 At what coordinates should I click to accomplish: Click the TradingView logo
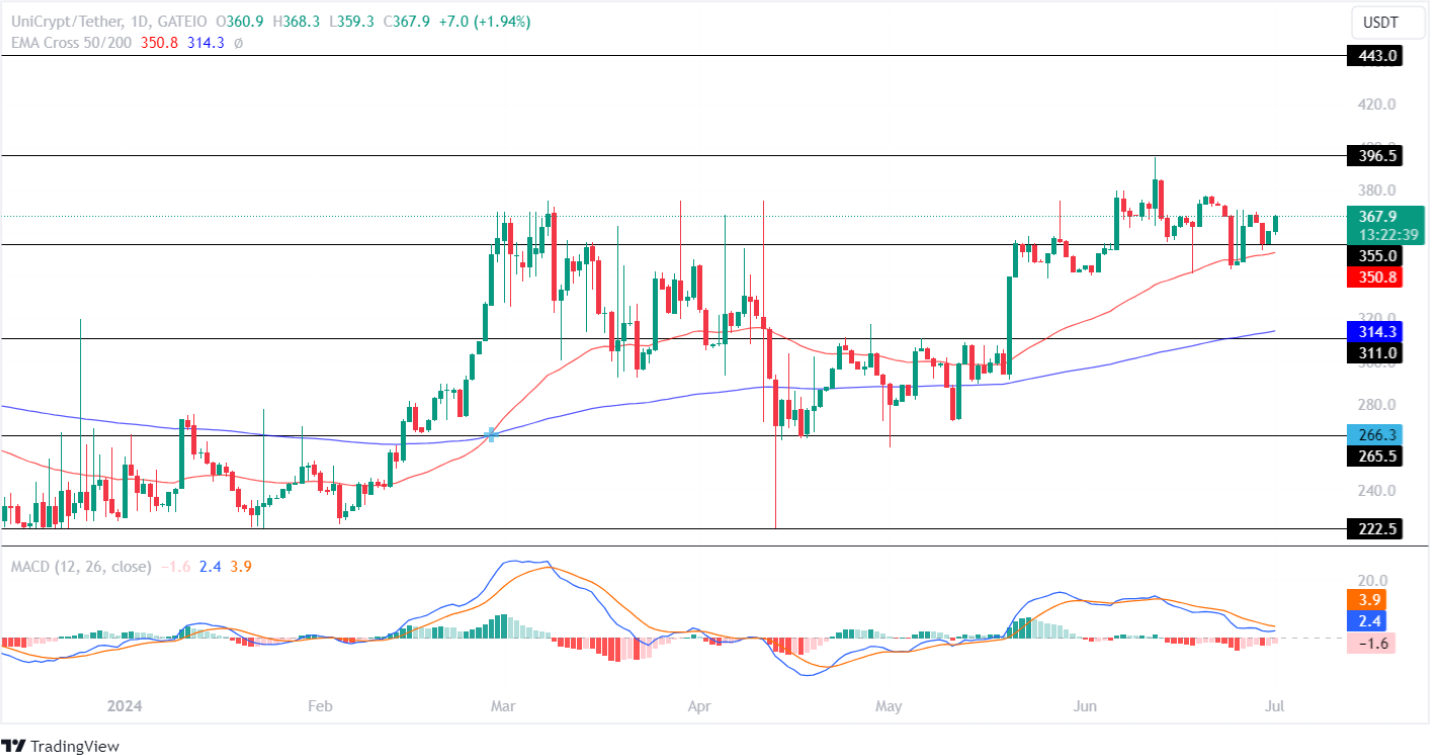point(61,745)
